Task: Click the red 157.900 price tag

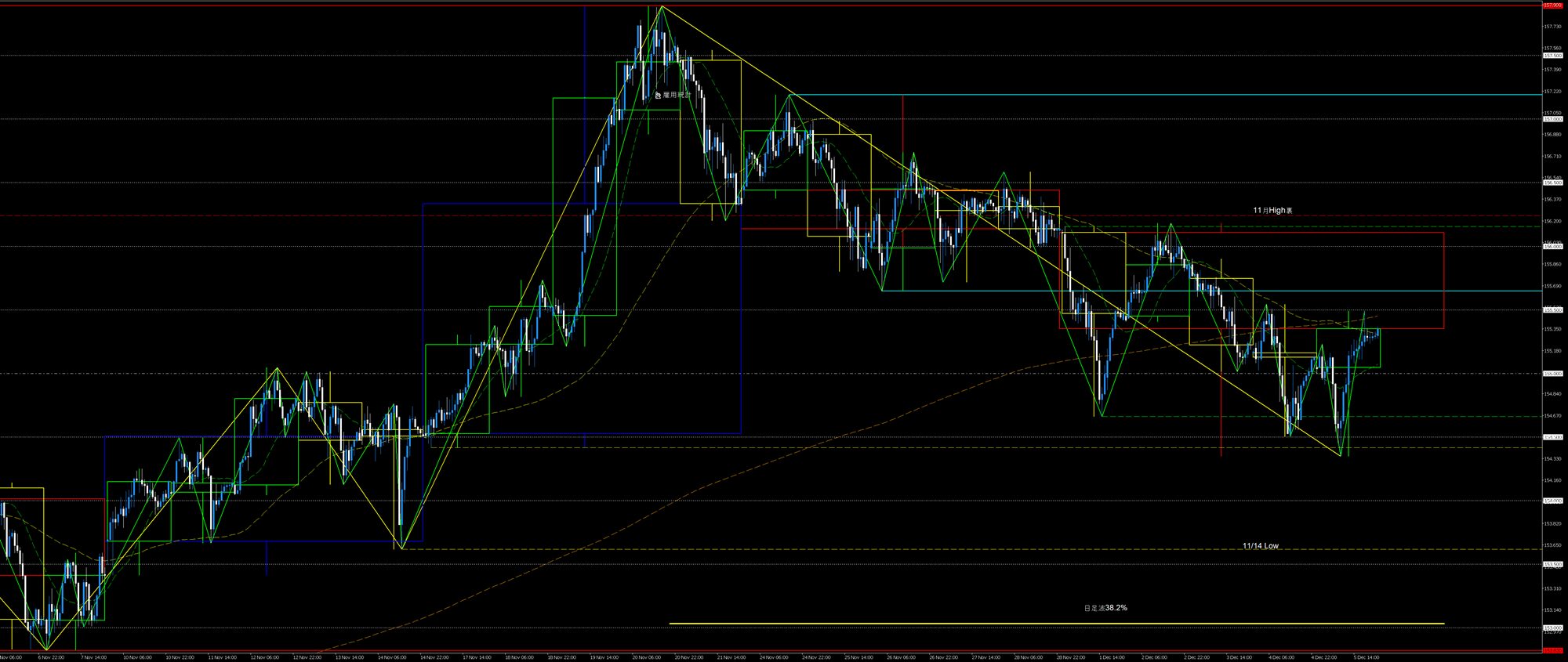Action: tap(1552, 5)
